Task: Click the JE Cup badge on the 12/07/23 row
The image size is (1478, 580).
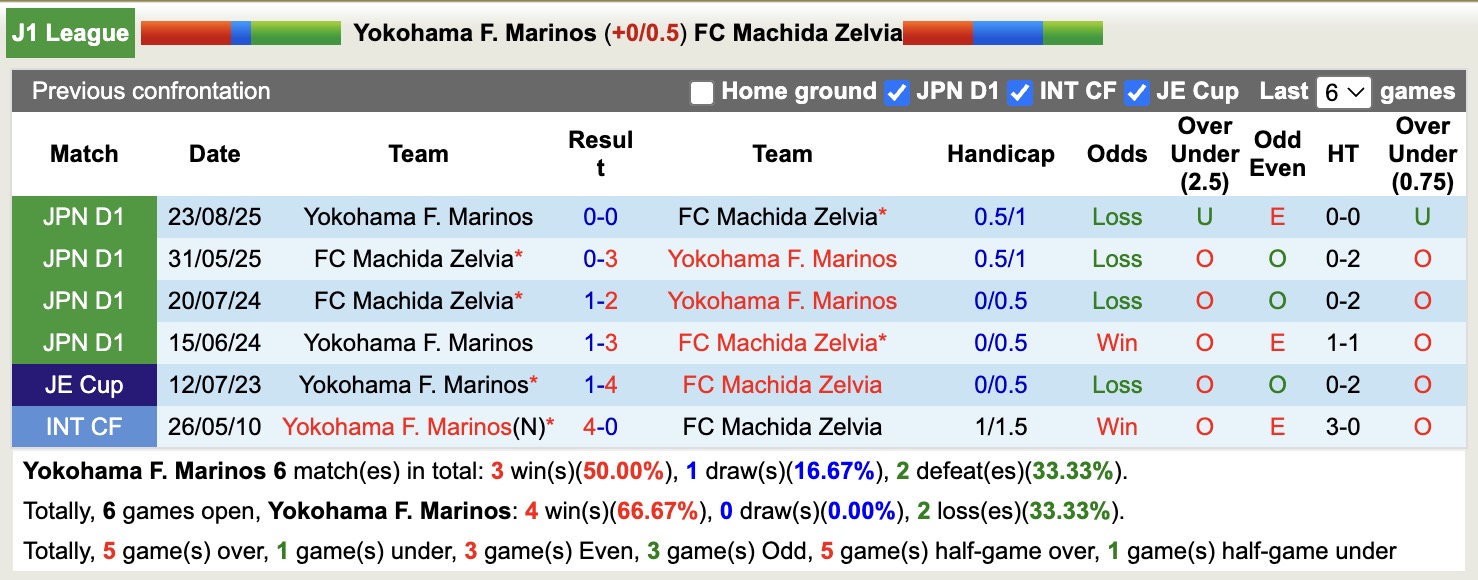Action: pos(84,384)
